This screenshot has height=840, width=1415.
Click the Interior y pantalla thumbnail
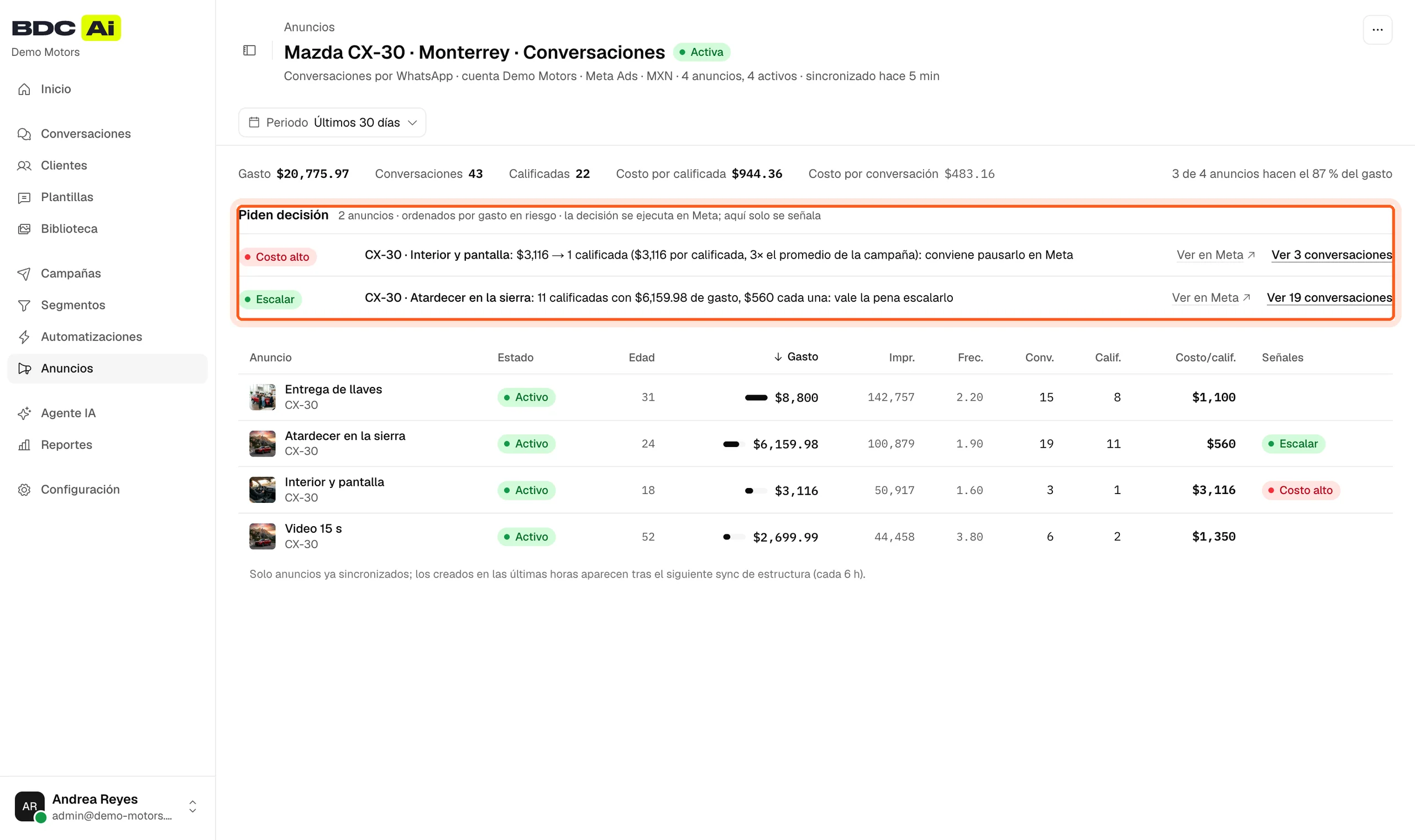pyautogui.click(x=263, y=490)
